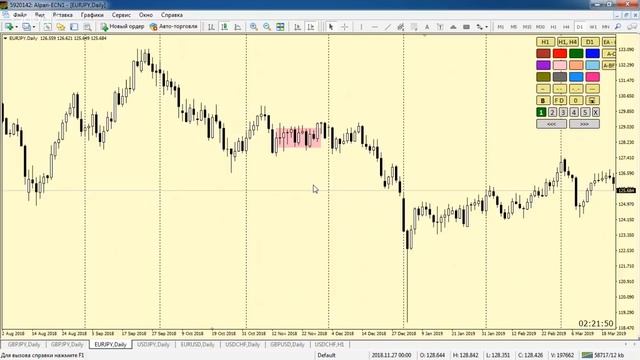Pick the olive color swatch
The image size is (640, 360).
[543, 77]
